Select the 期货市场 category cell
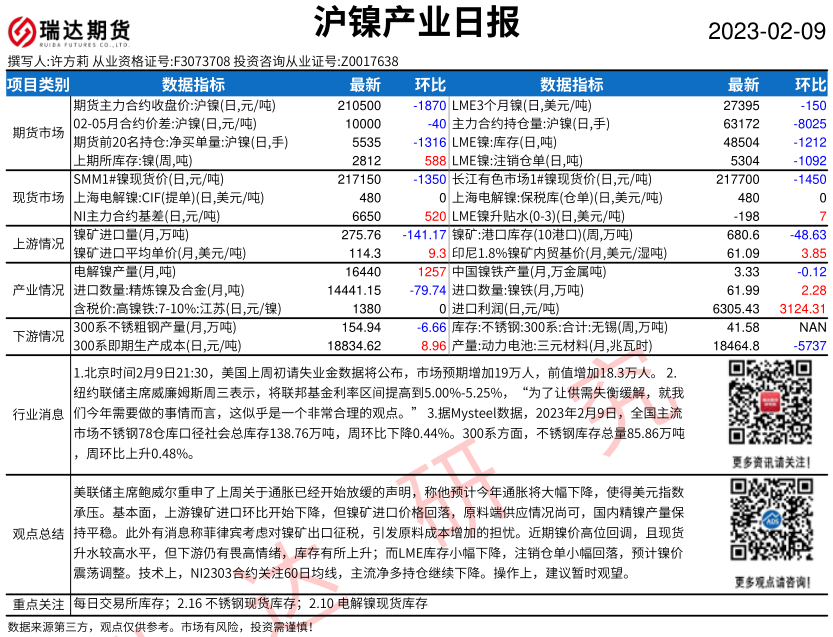 (x=38, y=132)
